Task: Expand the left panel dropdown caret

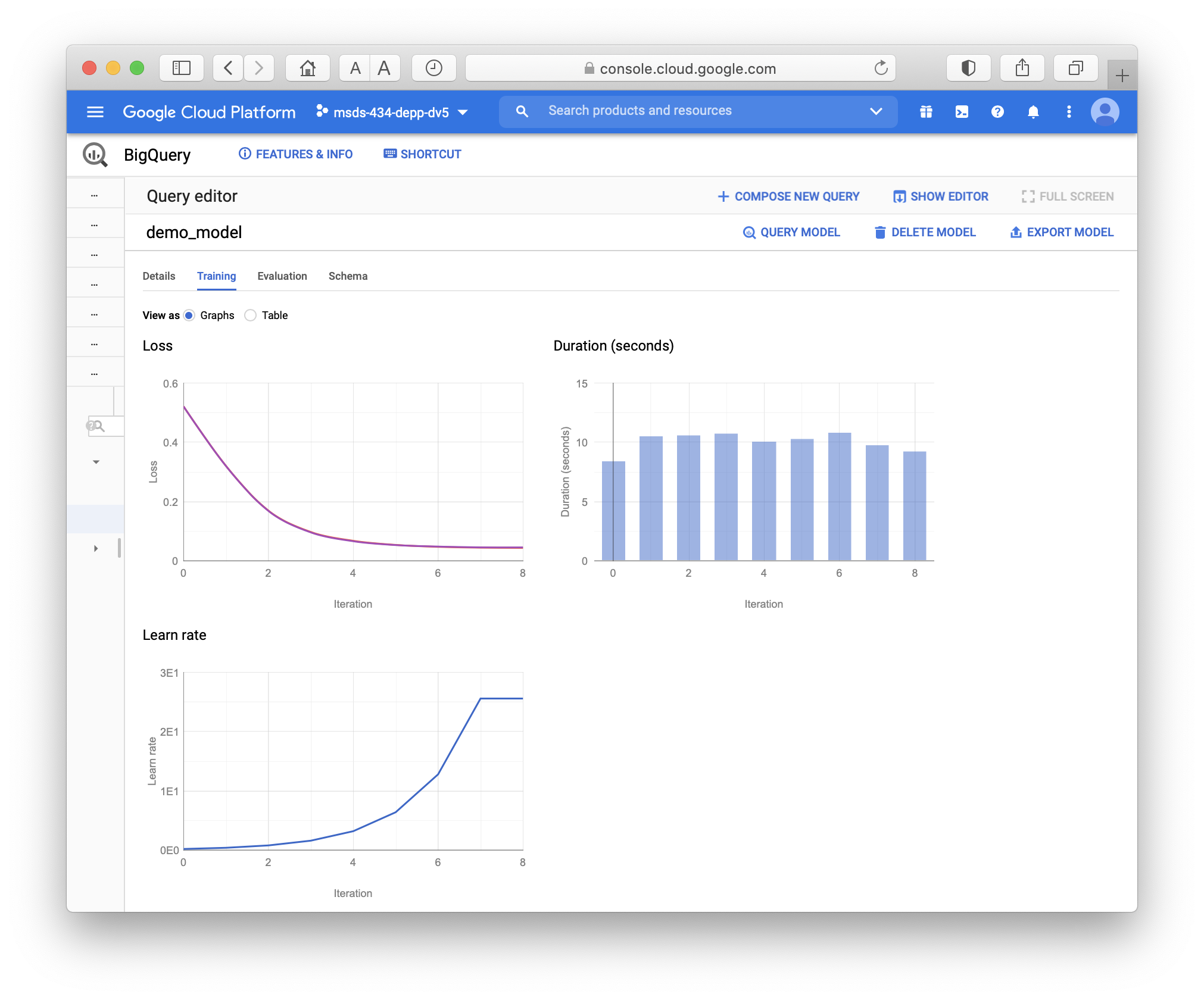Action: 95,461
